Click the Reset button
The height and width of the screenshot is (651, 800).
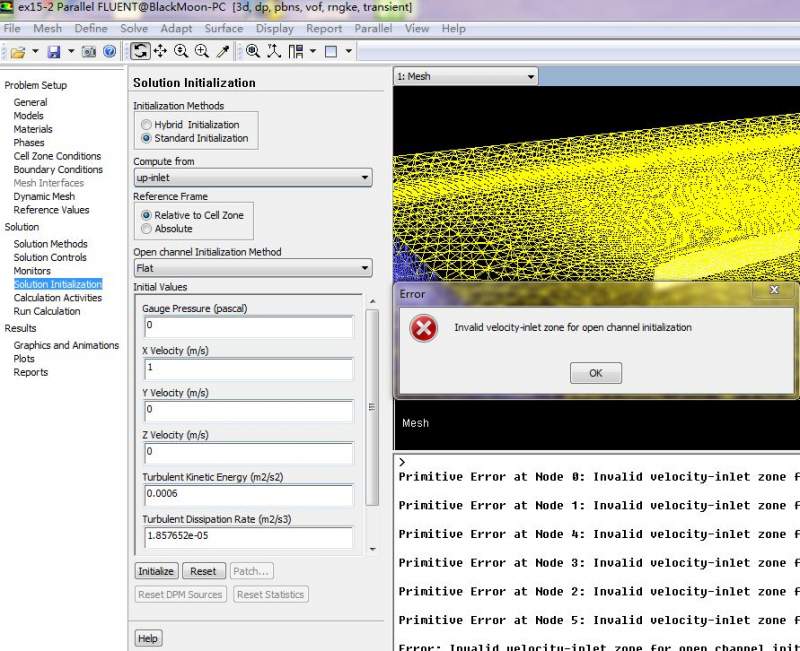tap(203, 571)
